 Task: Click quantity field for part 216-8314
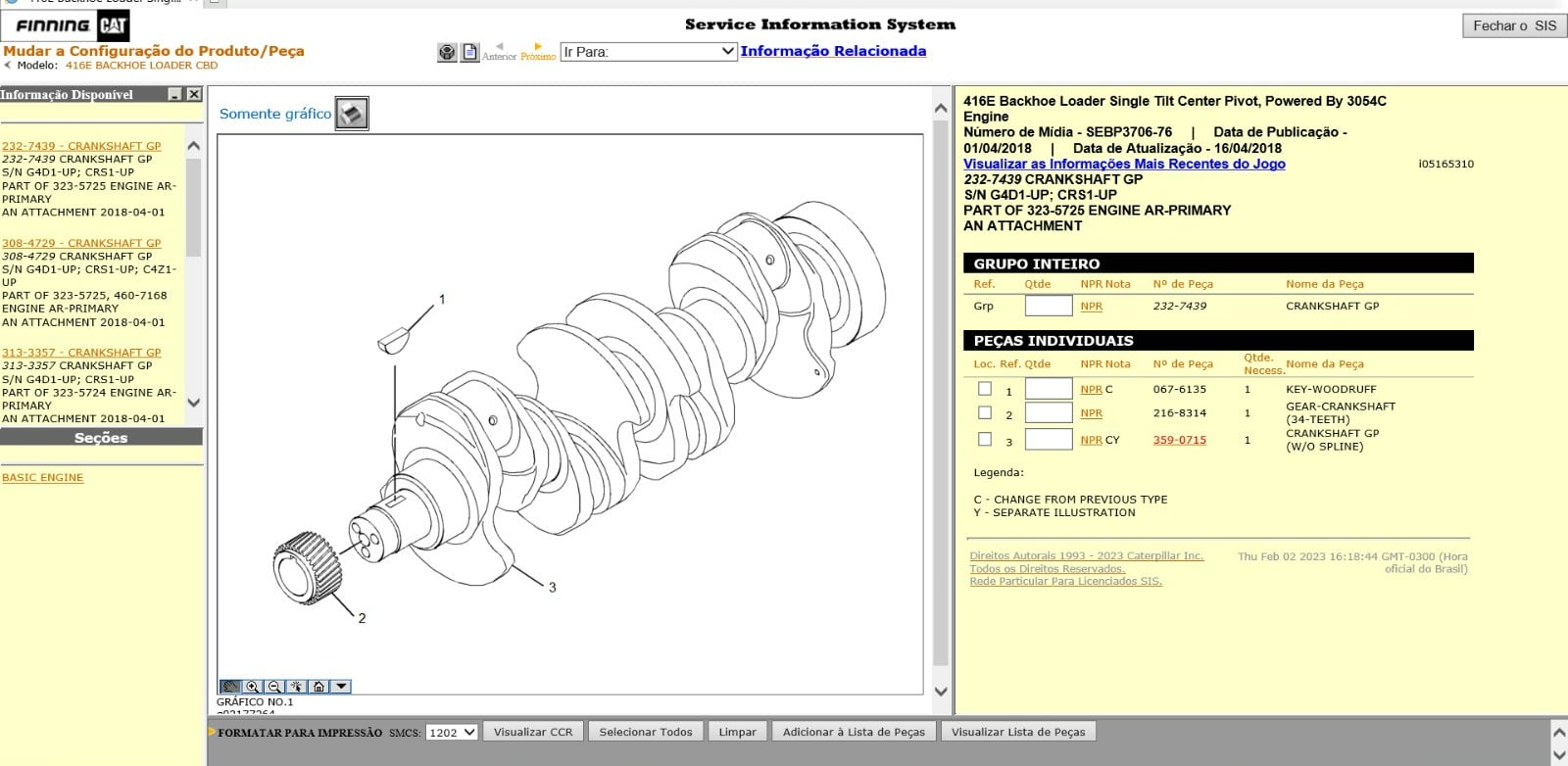pos(1048,412)
